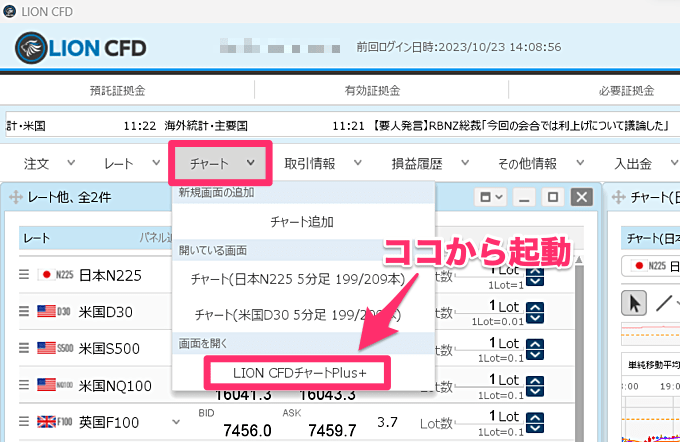Click the drag handle for 米国D30 row
Screen dimensions: 680x442
[x=24, y=311]
